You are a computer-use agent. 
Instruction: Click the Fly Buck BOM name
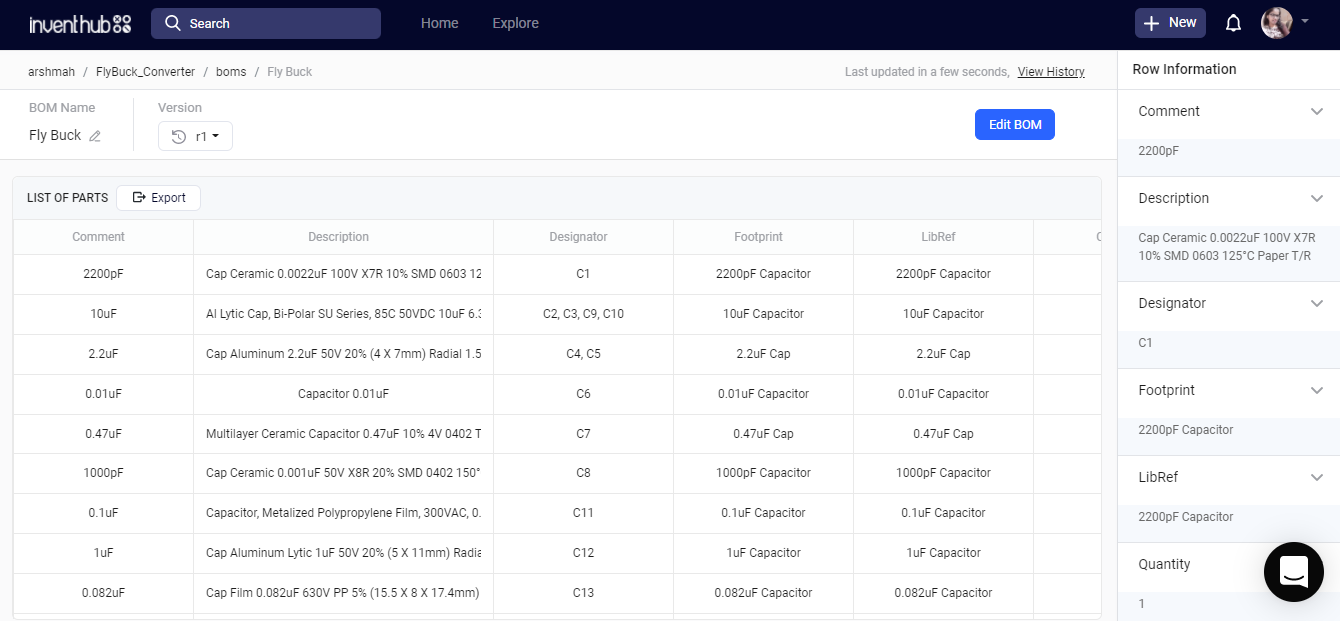coord(55,136)
